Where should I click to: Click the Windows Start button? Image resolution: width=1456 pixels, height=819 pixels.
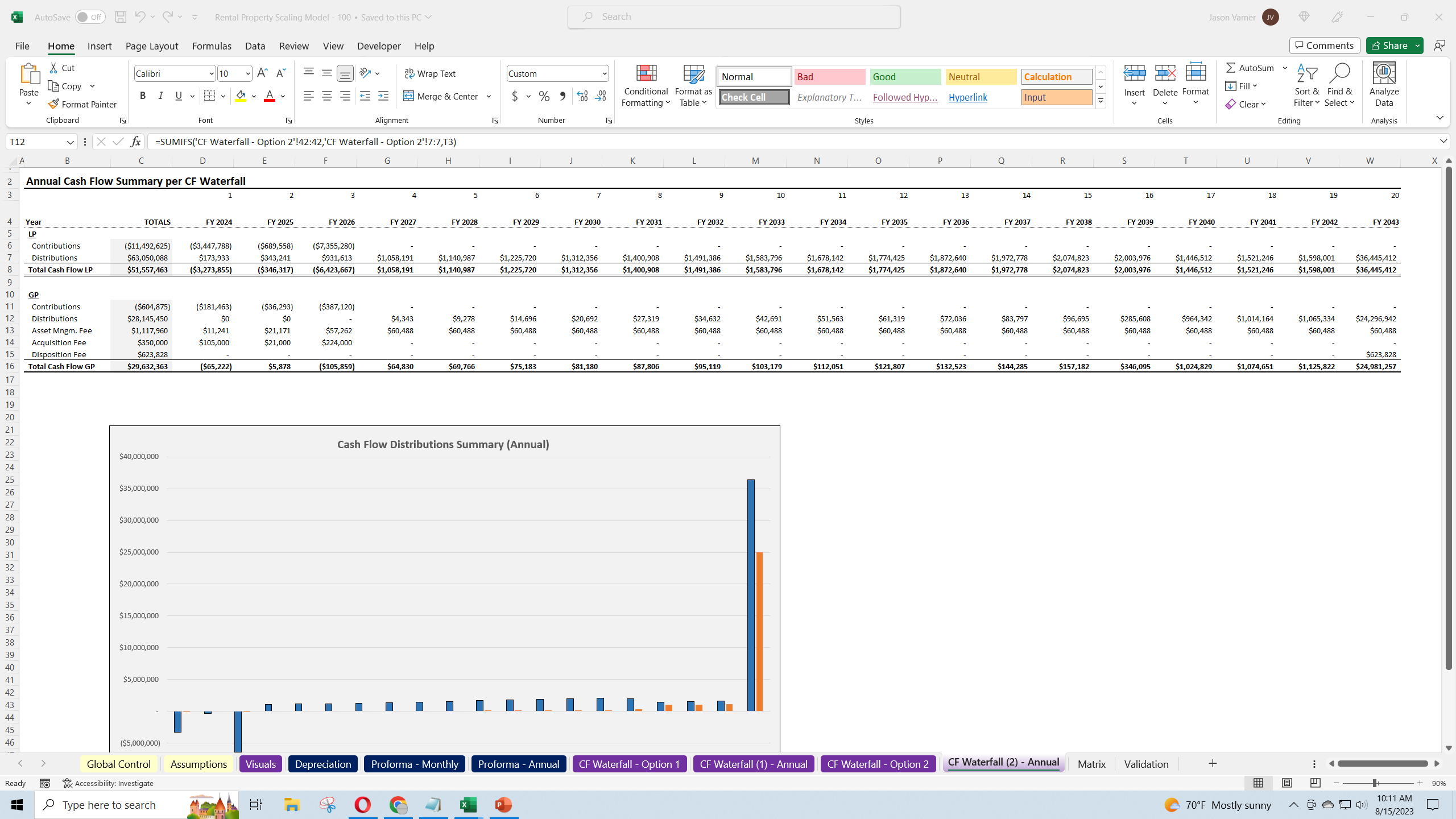[17, 805]
